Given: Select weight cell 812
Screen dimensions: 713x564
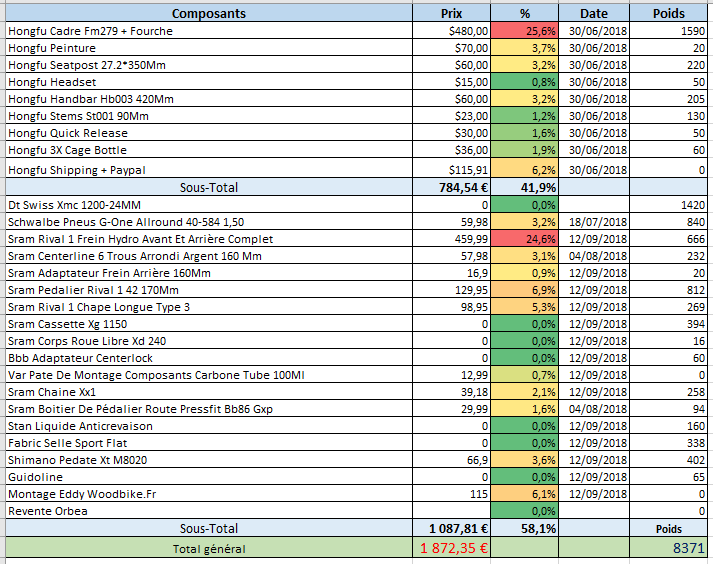Looking at the screenshot, I should click(668, 290).
